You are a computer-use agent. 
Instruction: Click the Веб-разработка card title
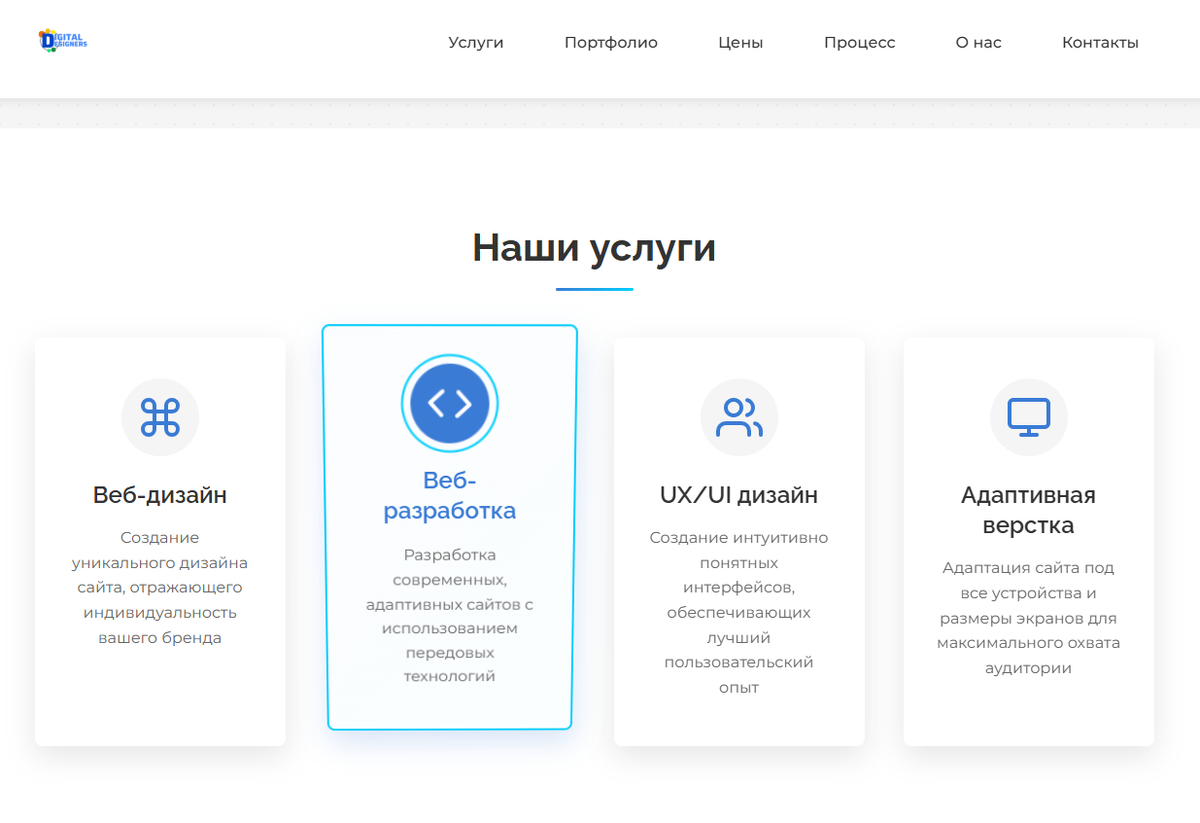[x=450, y=496]
